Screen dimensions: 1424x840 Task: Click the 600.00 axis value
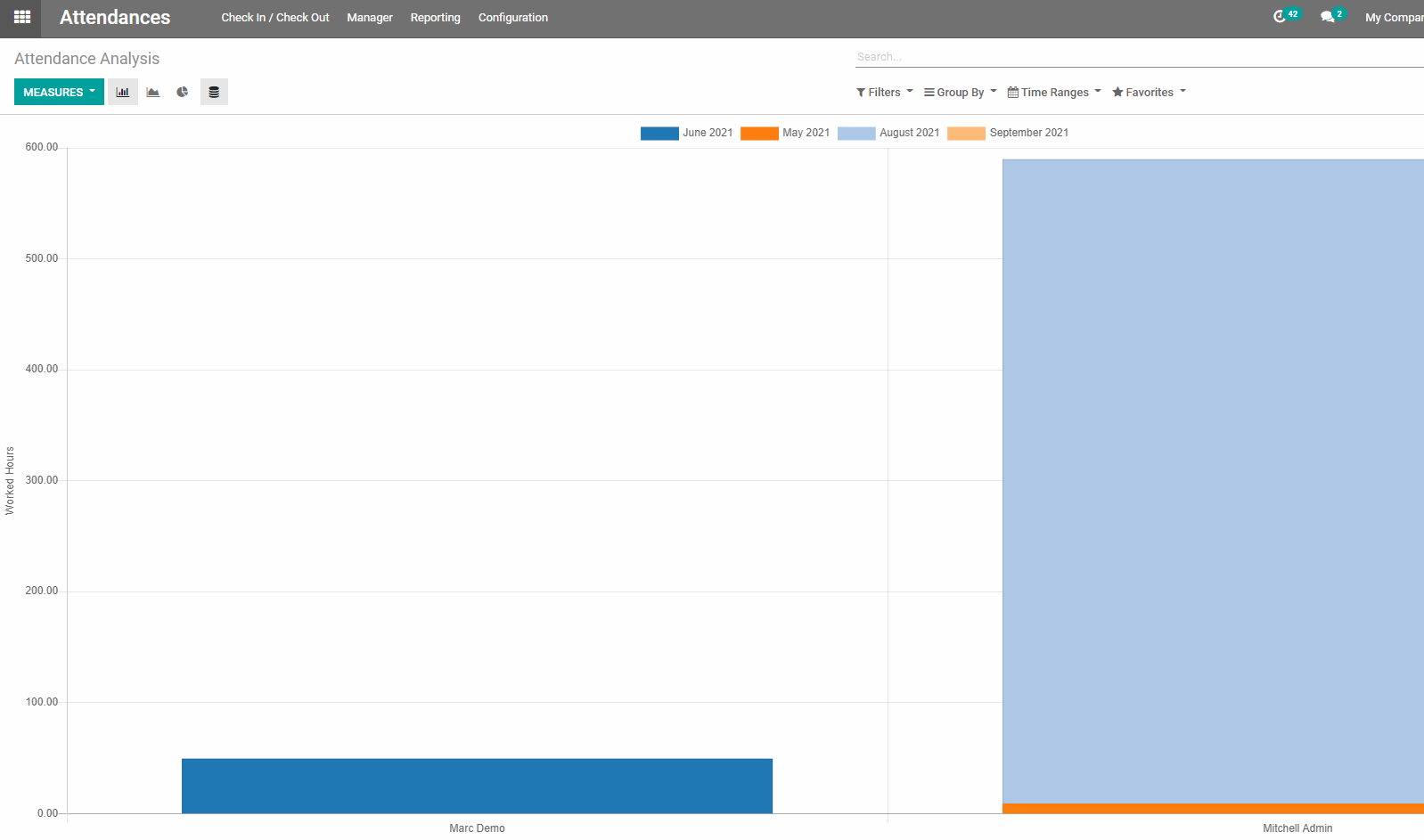point(42,147)
